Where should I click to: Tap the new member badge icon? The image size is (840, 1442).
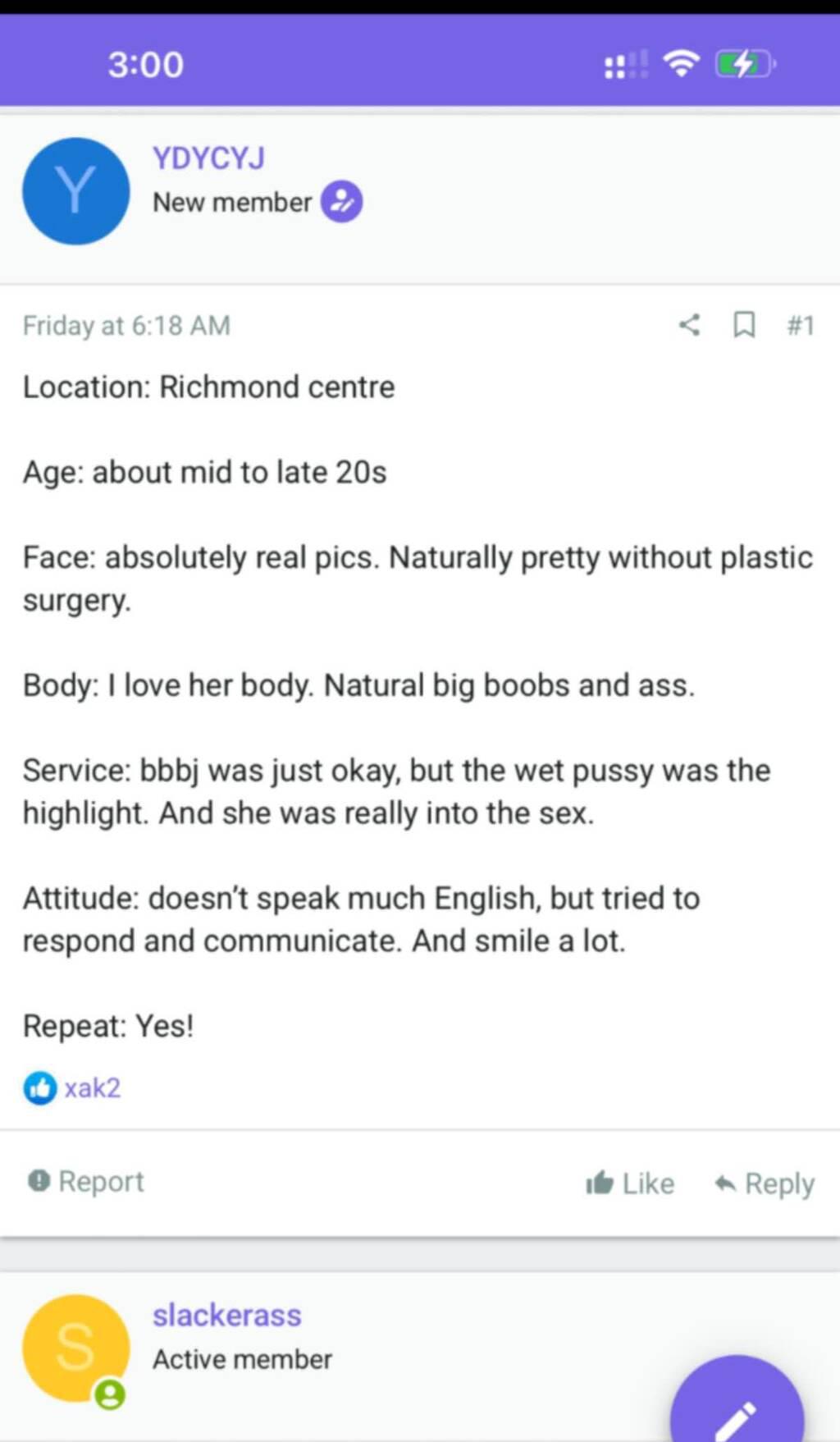[341, 202]
